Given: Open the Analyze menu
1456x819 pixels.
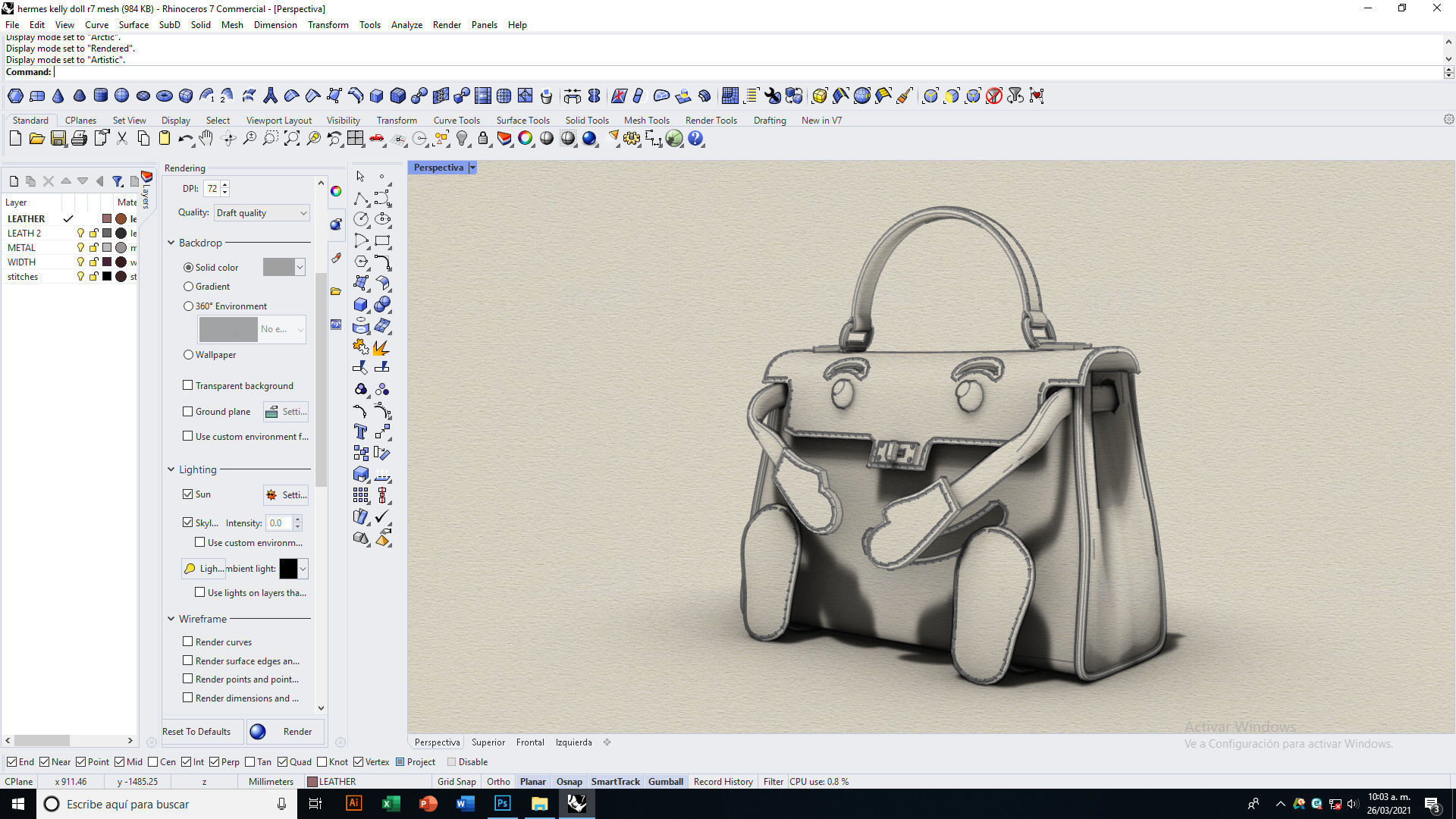Looking at the screenshot, I should [x=406, y=25].
